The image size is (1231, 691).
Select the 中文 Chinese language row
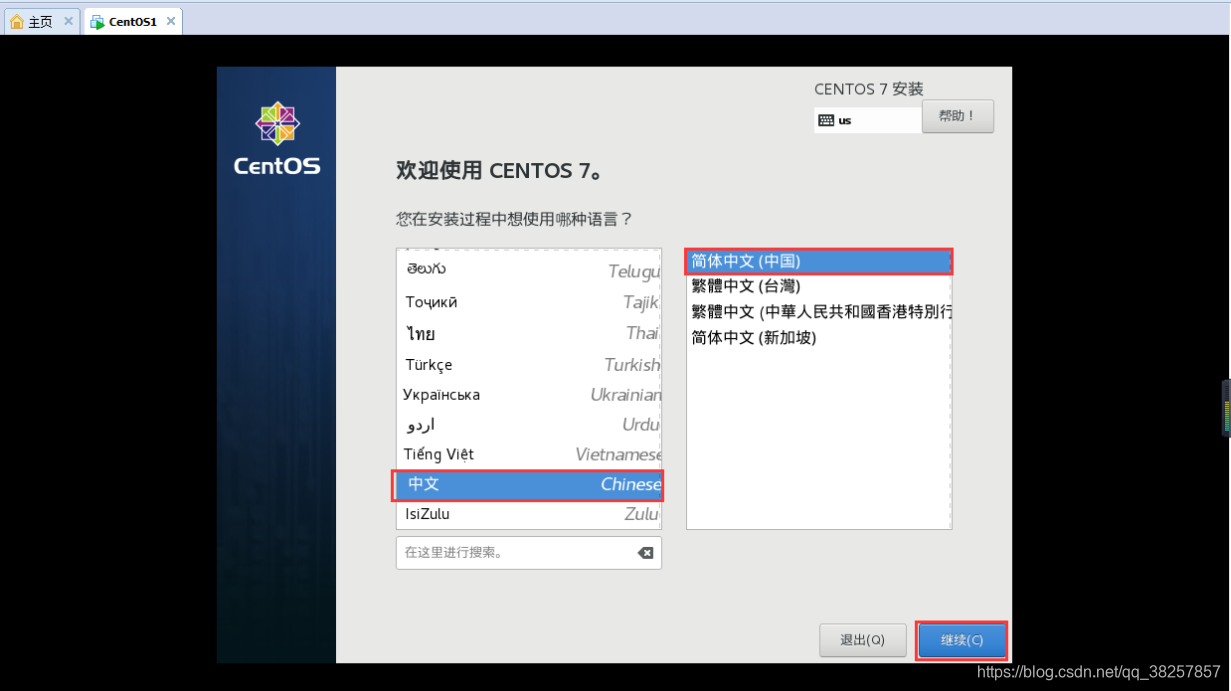(529, 484)
